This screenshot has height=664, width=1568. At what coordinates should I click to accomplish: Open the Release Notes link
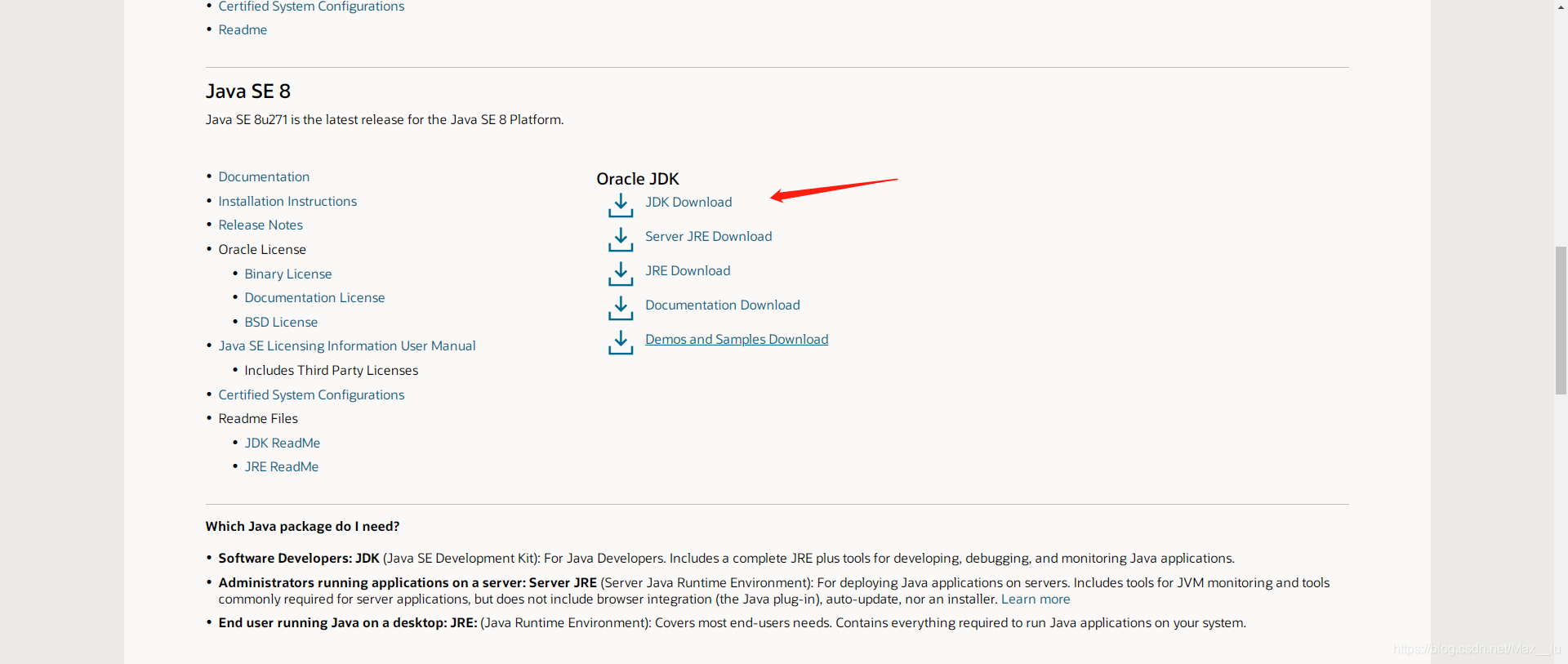pos(261,225)
